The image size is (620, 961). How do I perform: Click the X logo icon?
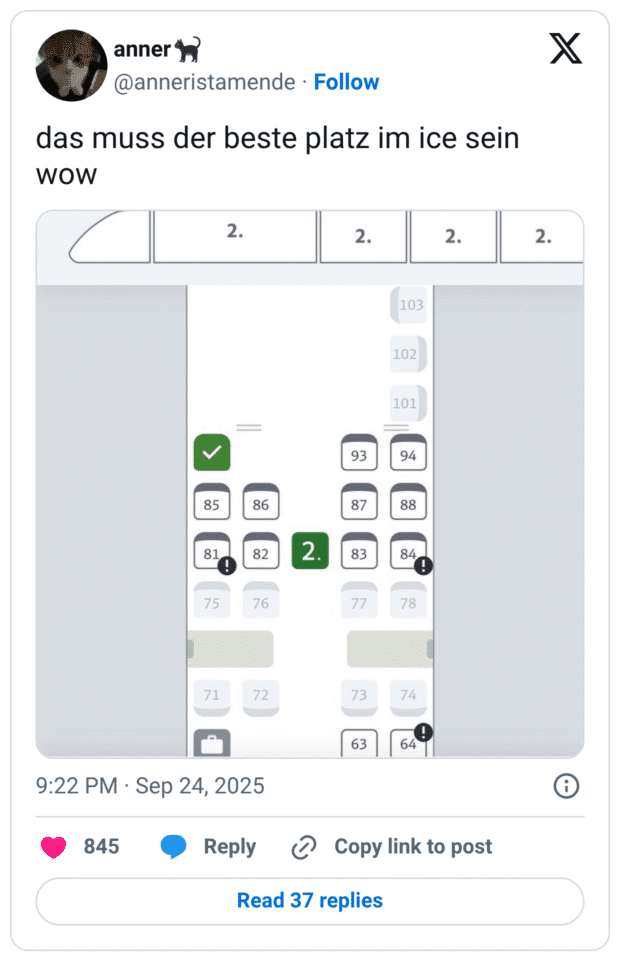(565, 48)
